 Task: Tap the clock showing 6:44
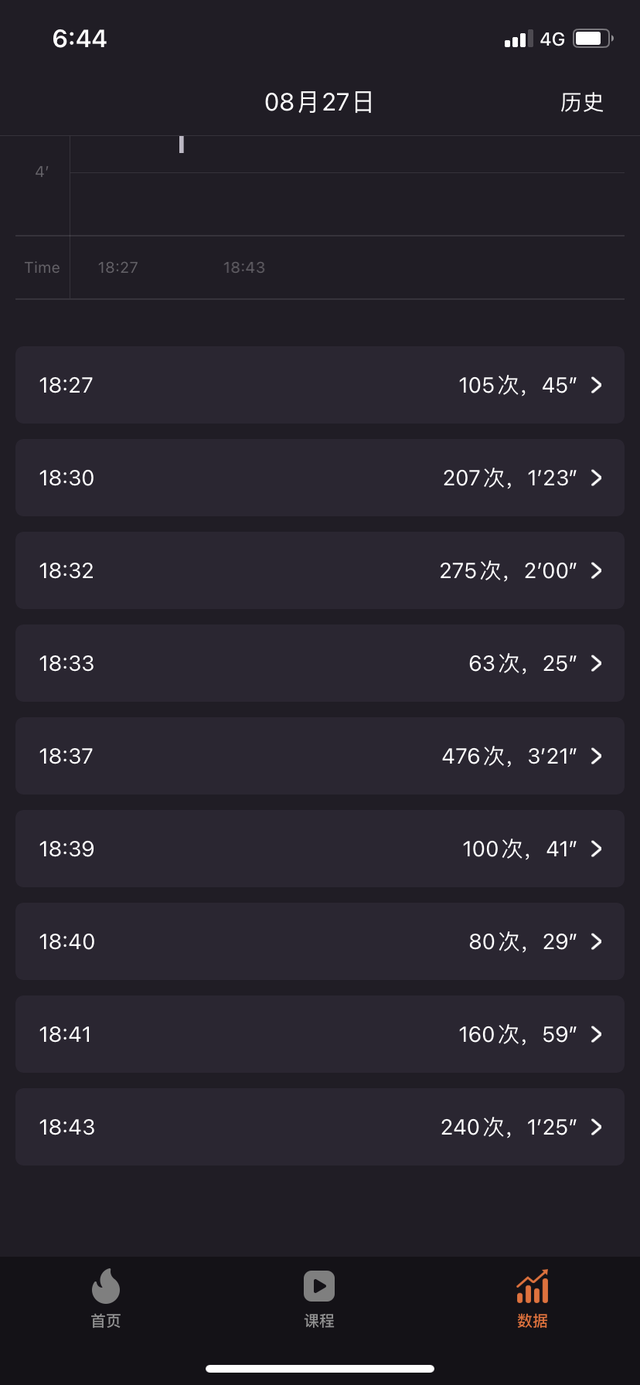click(79, 39)
